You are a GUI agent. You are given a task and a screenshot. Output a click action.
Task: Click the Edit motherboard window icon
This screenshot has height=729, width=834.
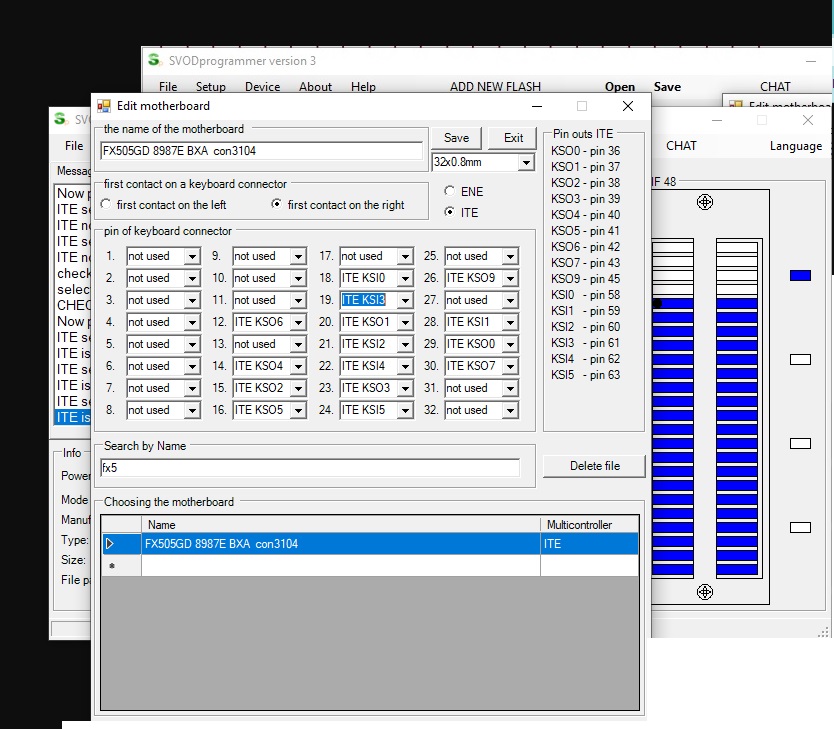click(103, 105)
